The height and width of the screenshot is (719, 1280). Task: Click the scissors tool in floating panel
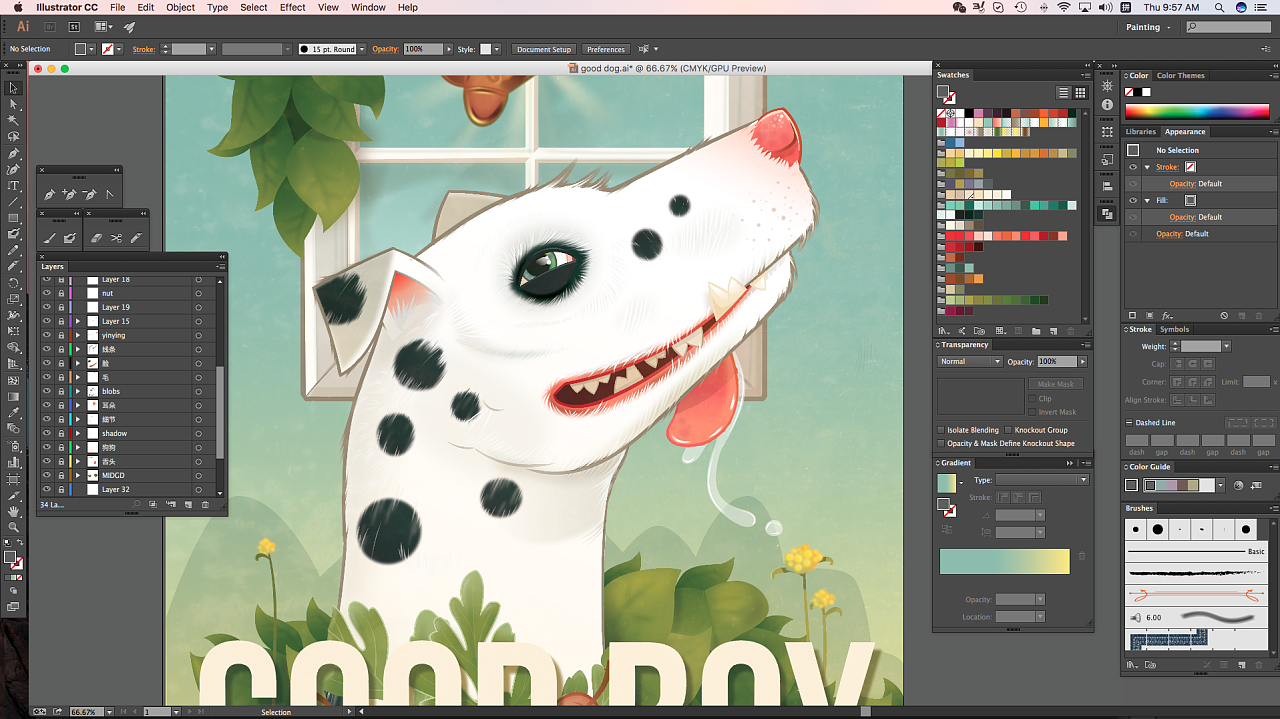tap(116, 238)
